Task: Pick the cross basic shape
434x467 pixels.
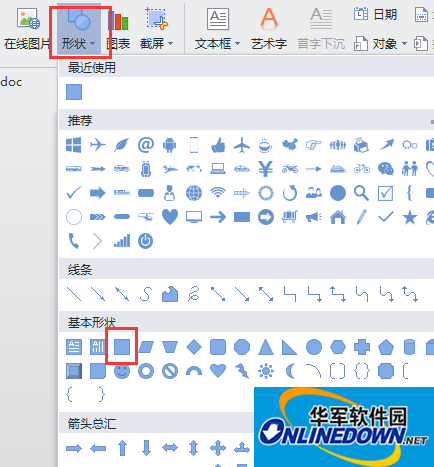Action: (x=362, y=347)
